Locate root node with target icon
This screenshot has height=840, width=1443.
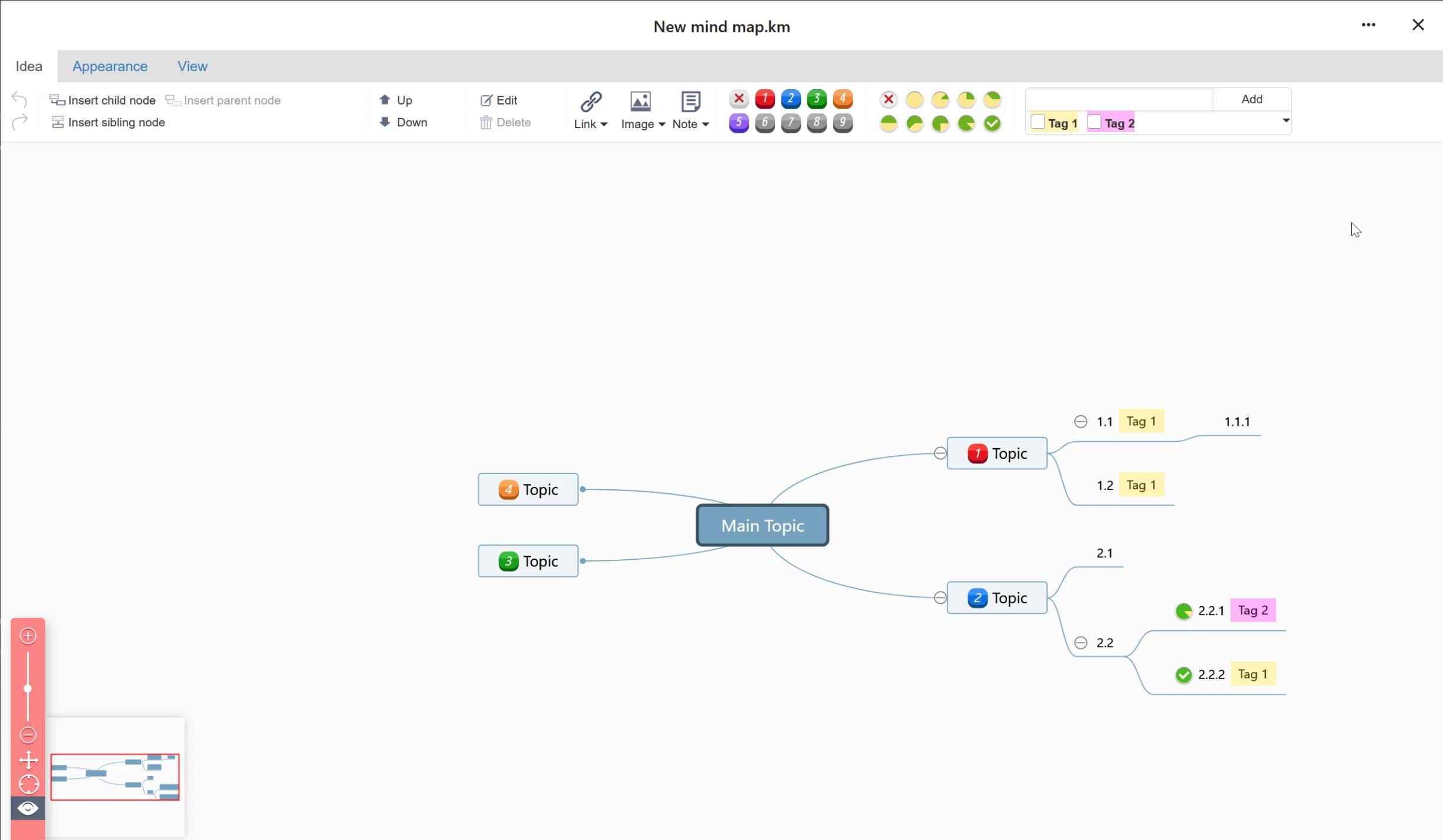pos(28,784)
